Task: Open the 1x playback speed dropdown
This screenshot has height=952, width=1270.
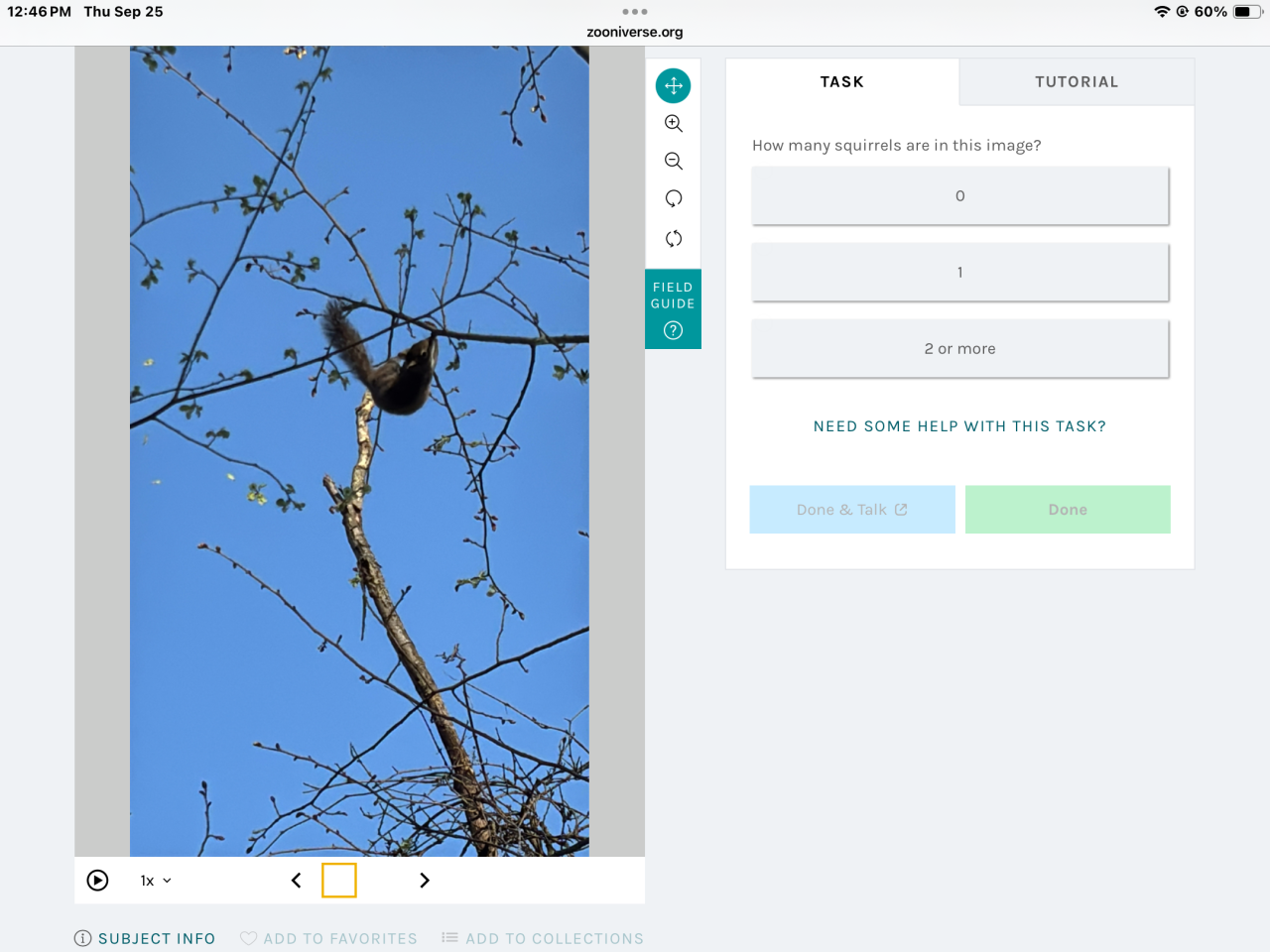Action: [156, 881]
